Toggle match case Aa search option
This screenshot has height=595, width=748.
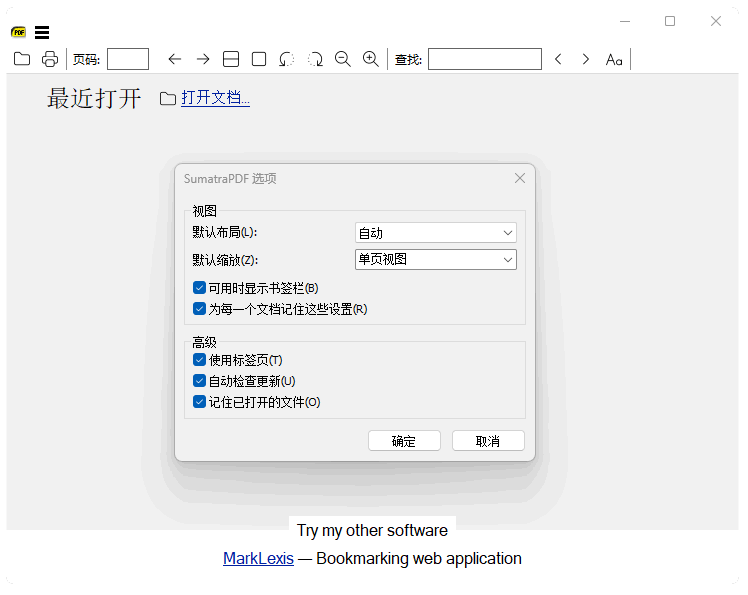[614, 59]
